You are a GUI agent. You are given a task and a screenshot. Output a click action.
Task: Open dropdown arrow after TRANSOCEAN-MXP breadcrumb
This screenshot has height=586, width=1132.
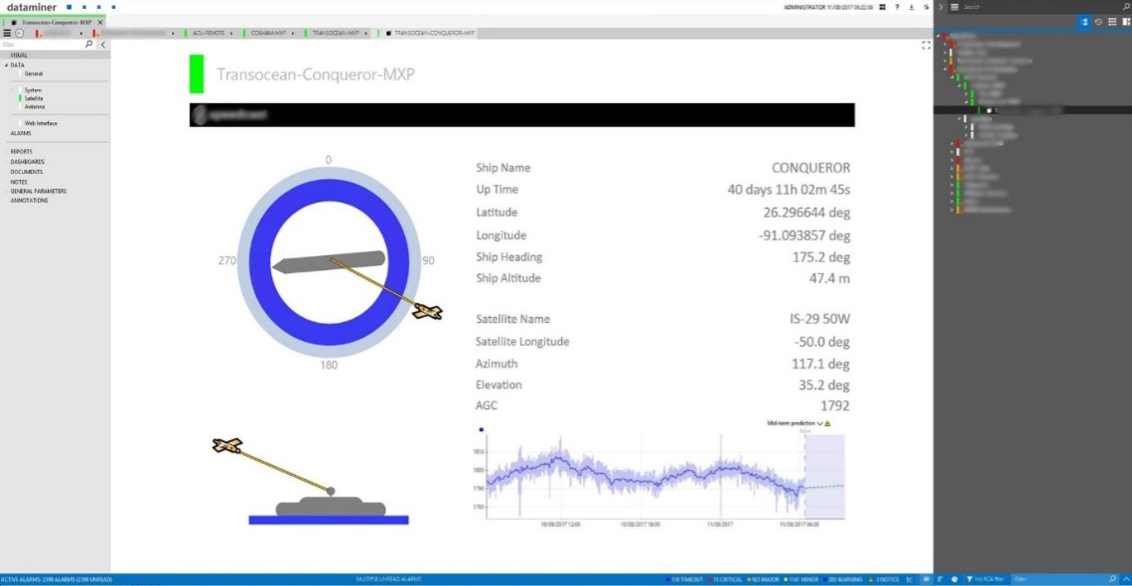click(366, 33)
